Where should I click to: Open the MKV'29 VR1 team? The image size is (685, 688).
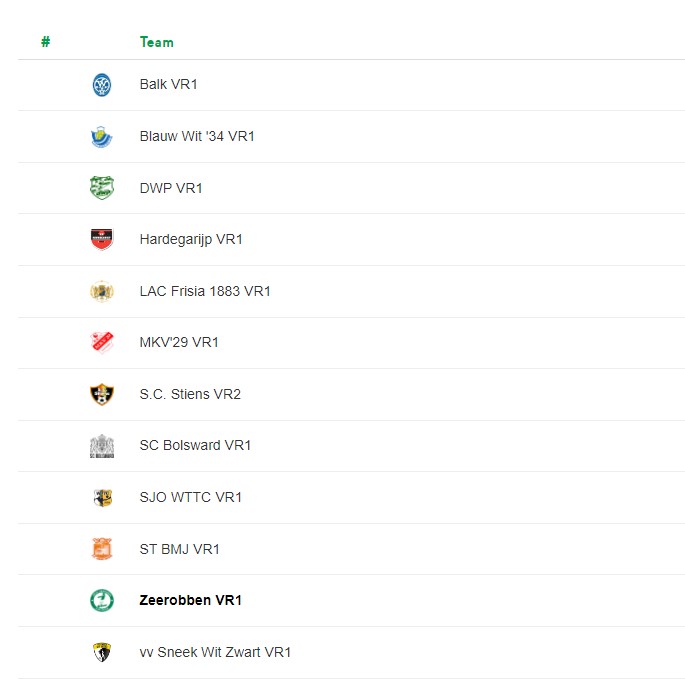[x=179, y=342]
